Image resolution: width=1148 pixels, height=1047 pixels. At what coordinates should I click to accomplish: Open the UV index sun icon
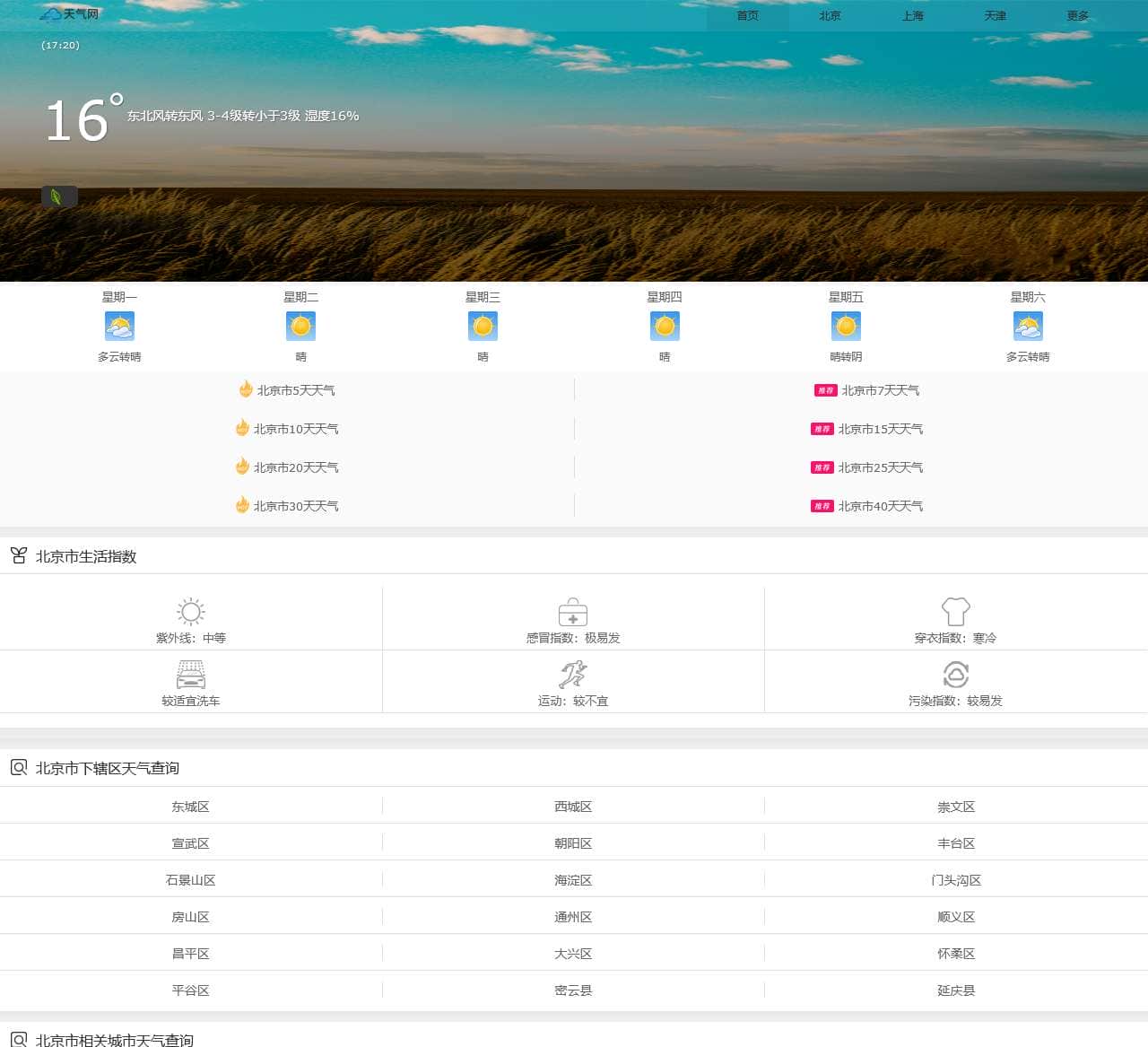click(191, 612)
